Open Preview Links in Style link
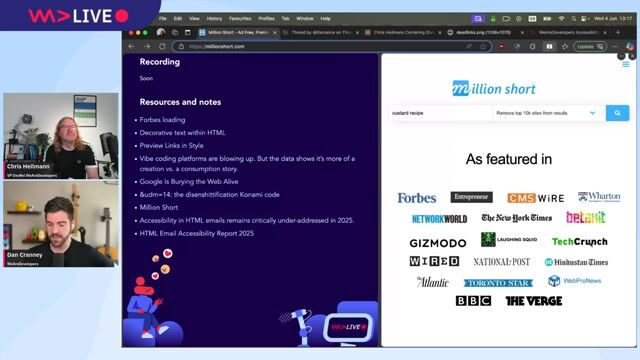Screen dimensions: 640x360 (171, 146)
